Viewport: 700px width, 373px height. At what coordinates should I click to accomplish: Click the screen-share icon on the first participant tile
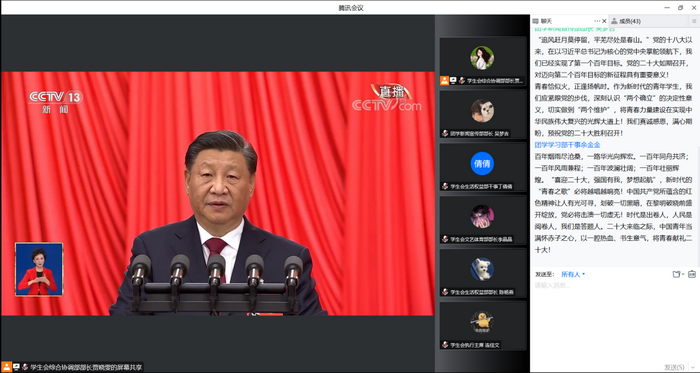[x=453, y=81]
